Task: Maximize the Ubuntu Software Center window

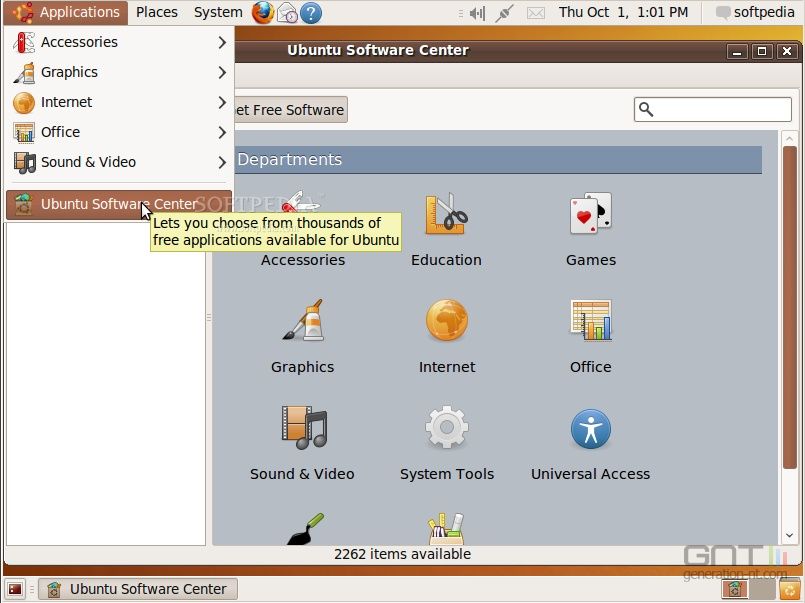Action: 762,51
